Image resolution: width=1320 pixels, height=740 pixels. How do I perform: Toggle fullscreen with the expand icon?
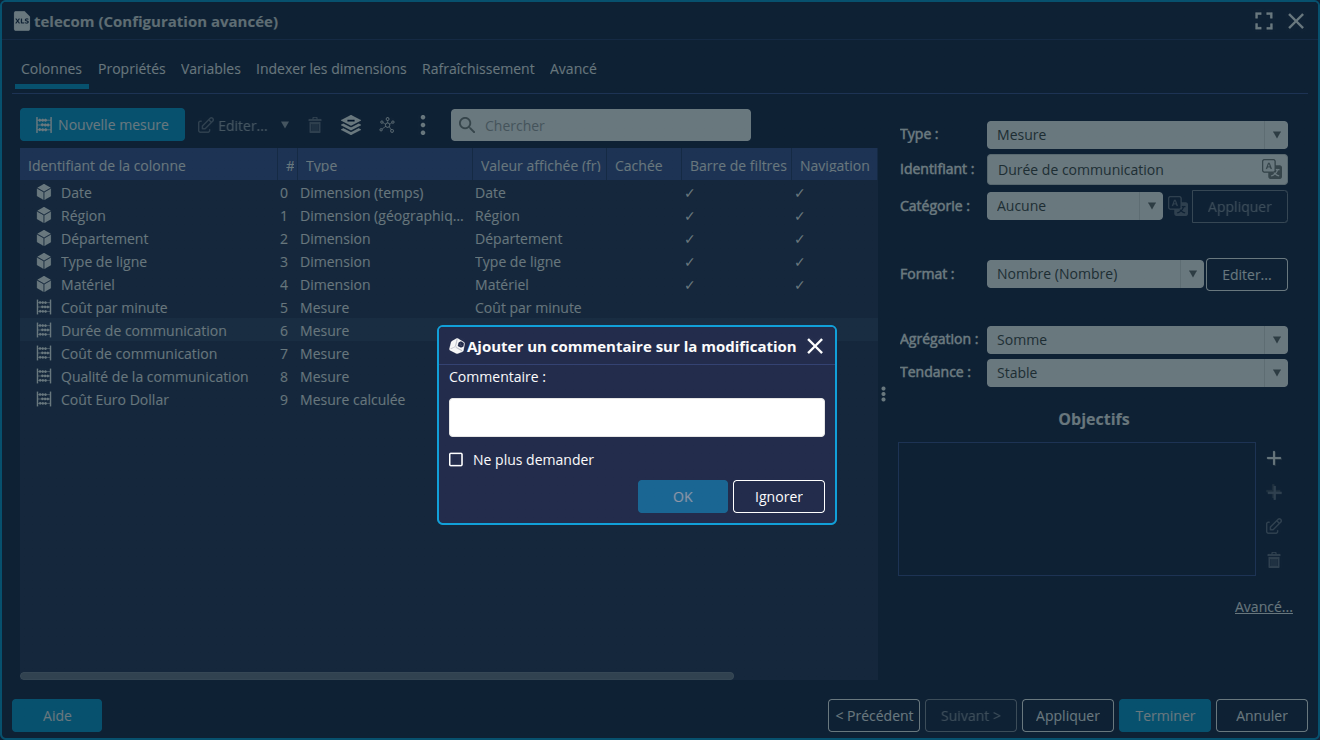1264,21
